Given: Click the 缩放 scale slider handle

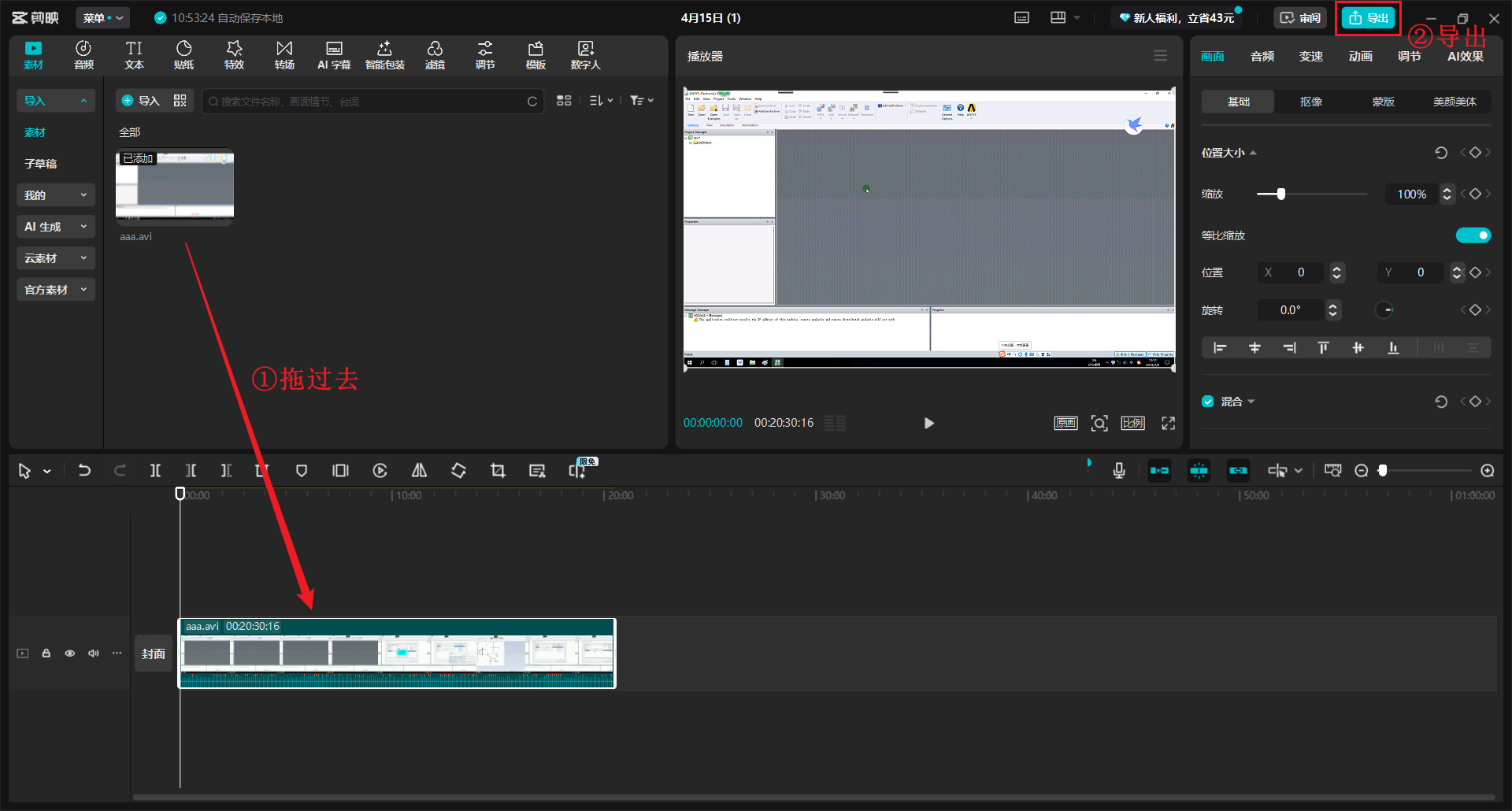Looking at the screenshot, I should [1281, 194].
